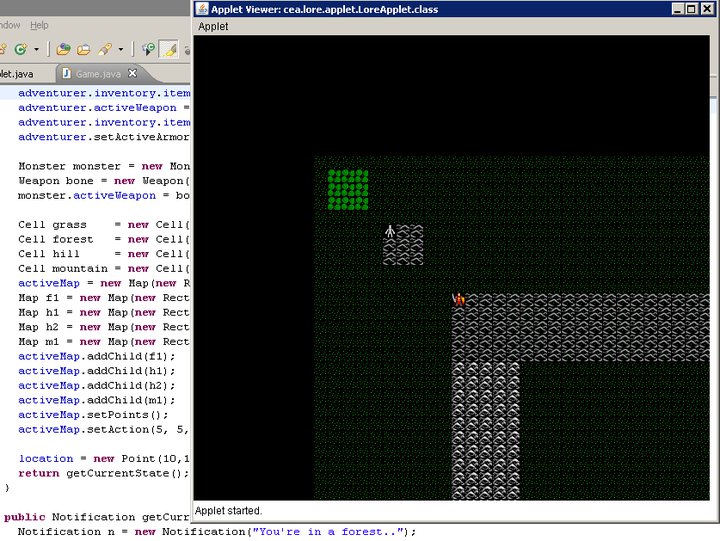This screenshot has height=541, width=720.
Task: Click the 'Map f1 = new Map' code line
Action: point(104,298)
